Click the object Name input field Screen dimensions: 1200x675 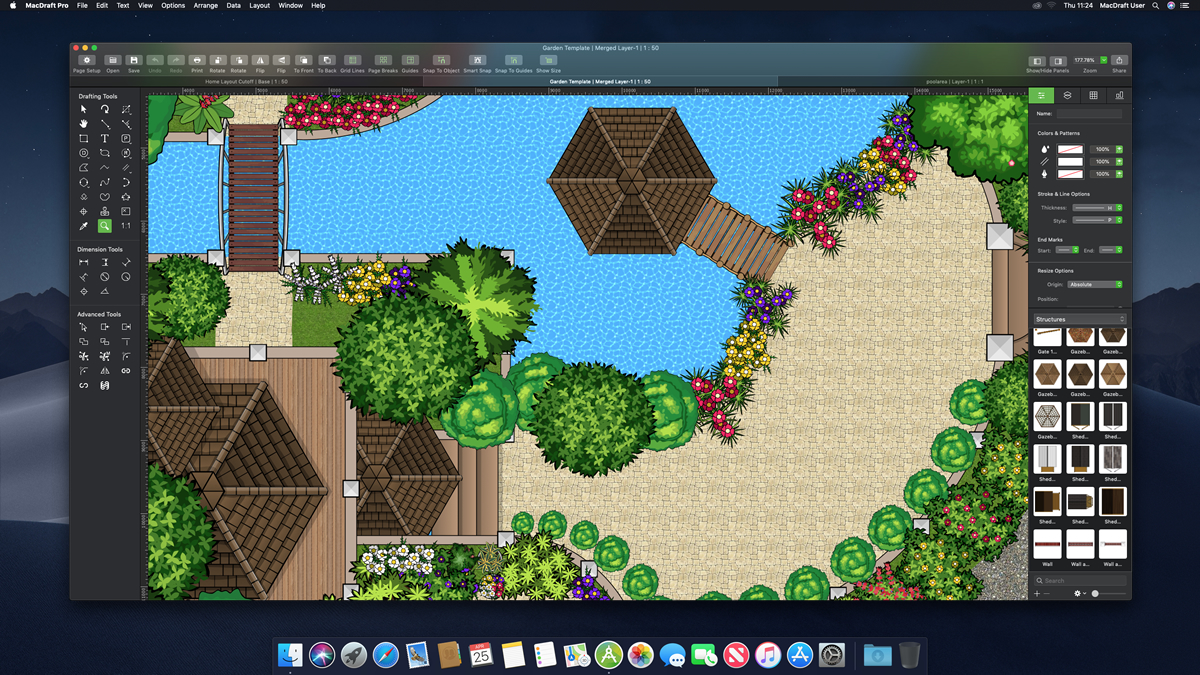1089,114
